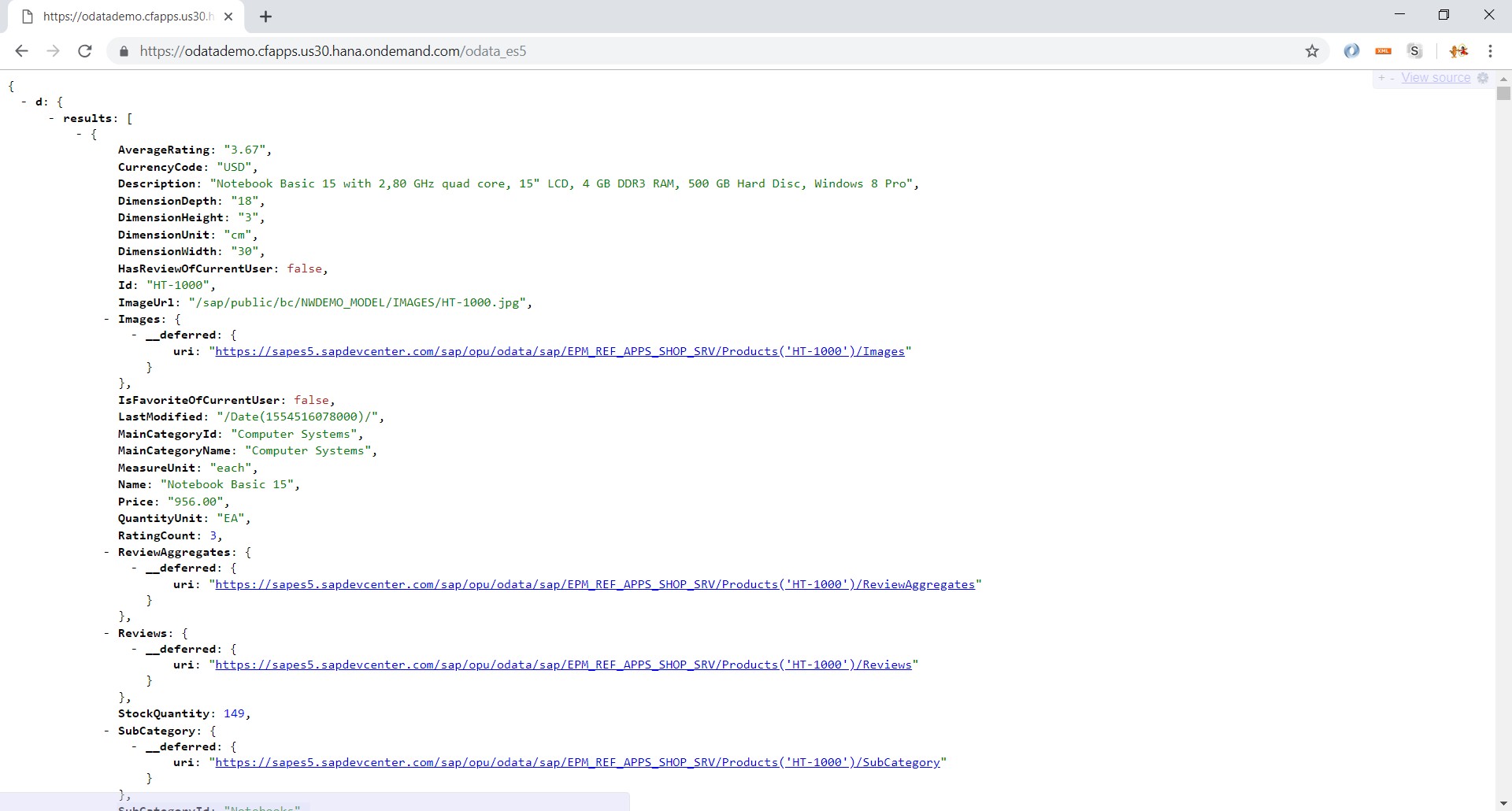Screen dimensions: 1512x811
Task: Open the HT-1000 ReviewAggregates URI link
Action: [x=595, y=584]
